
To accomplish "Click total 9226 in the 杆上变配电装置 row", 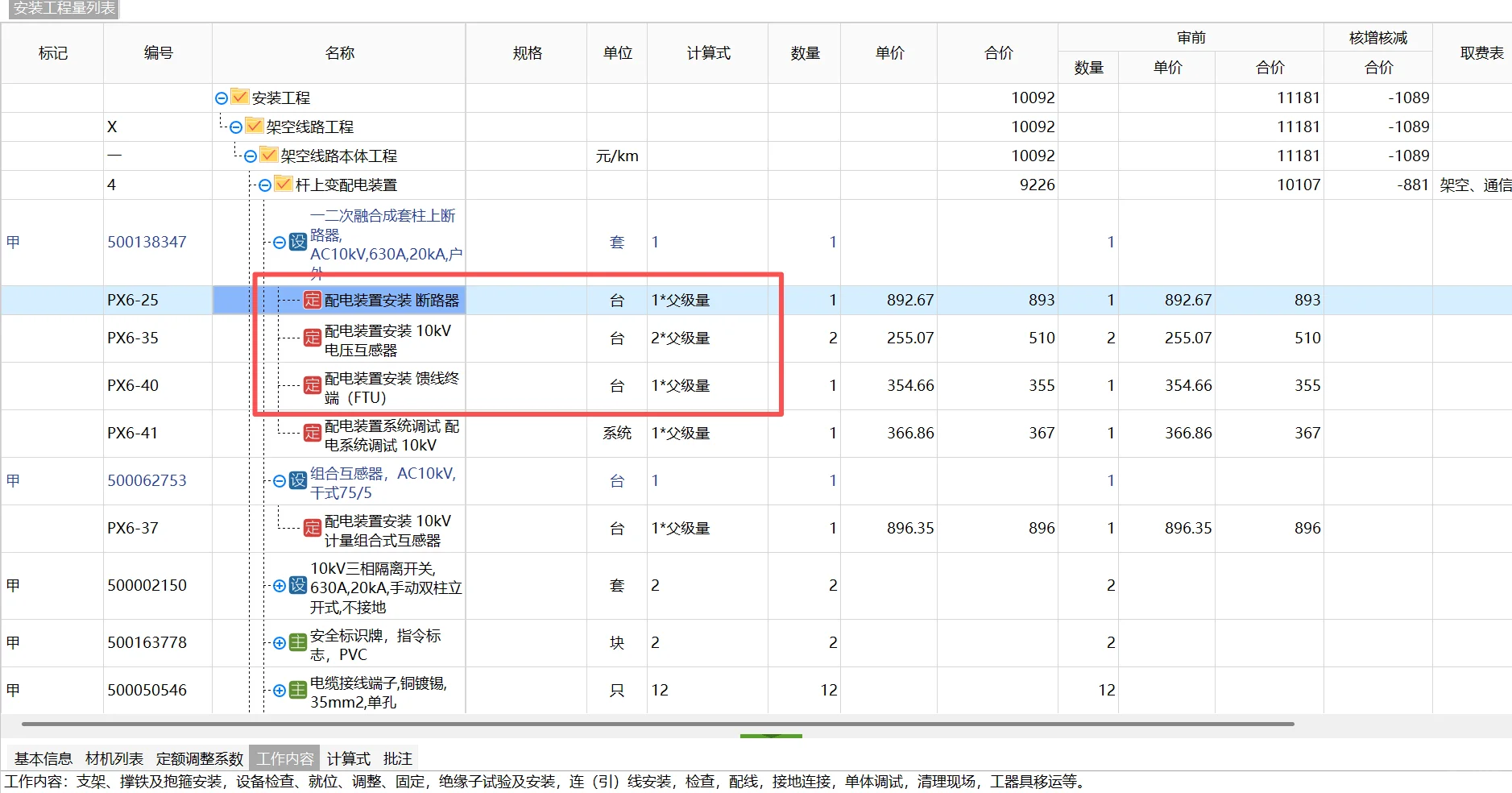I will pos(1037,185).
